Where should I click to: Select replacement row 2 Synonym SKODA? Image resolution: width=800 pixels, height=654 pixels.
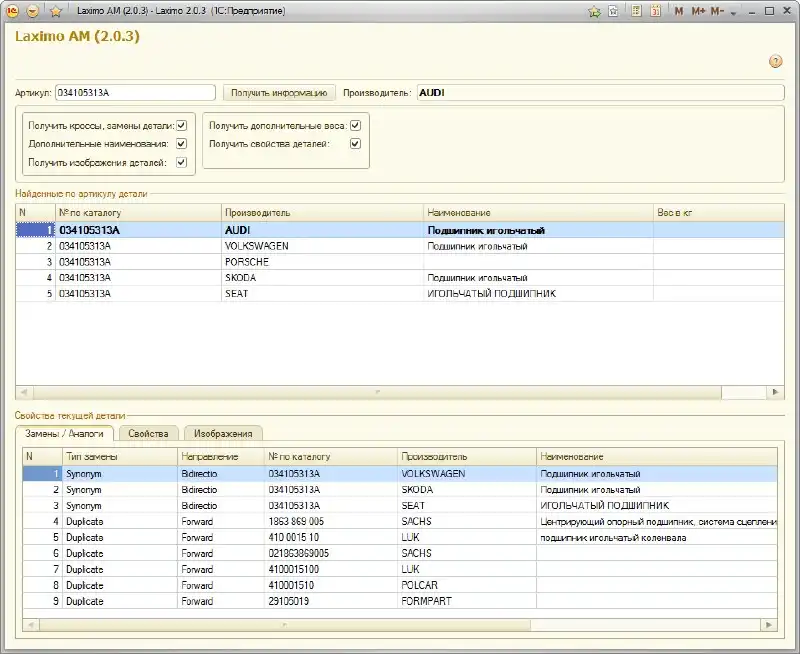pos(400,490)
